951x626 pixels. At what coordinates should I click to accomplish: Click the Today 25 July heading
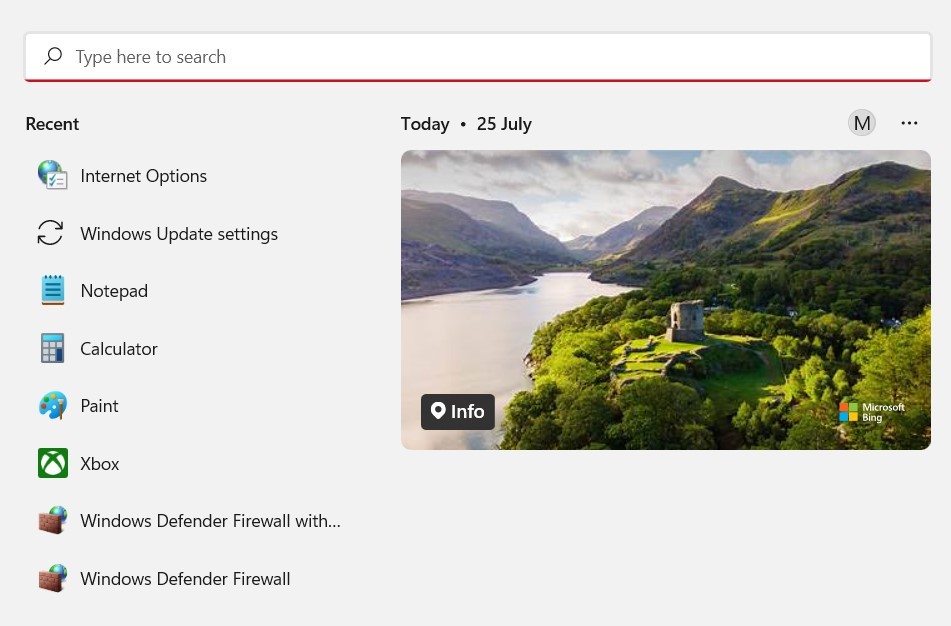(466, 124)
